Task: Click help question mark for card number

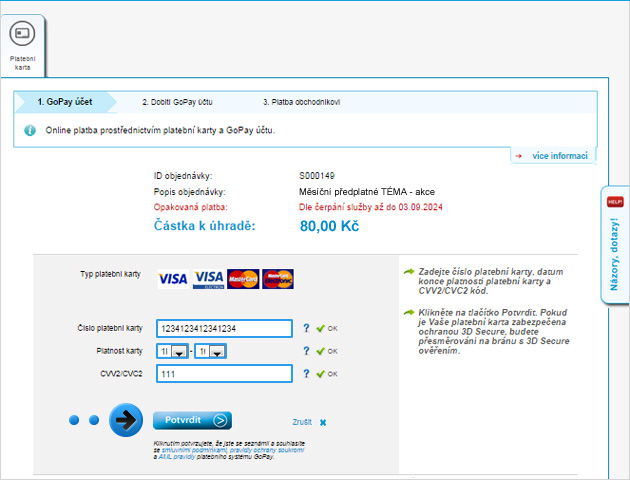Action: coord(306,328)
